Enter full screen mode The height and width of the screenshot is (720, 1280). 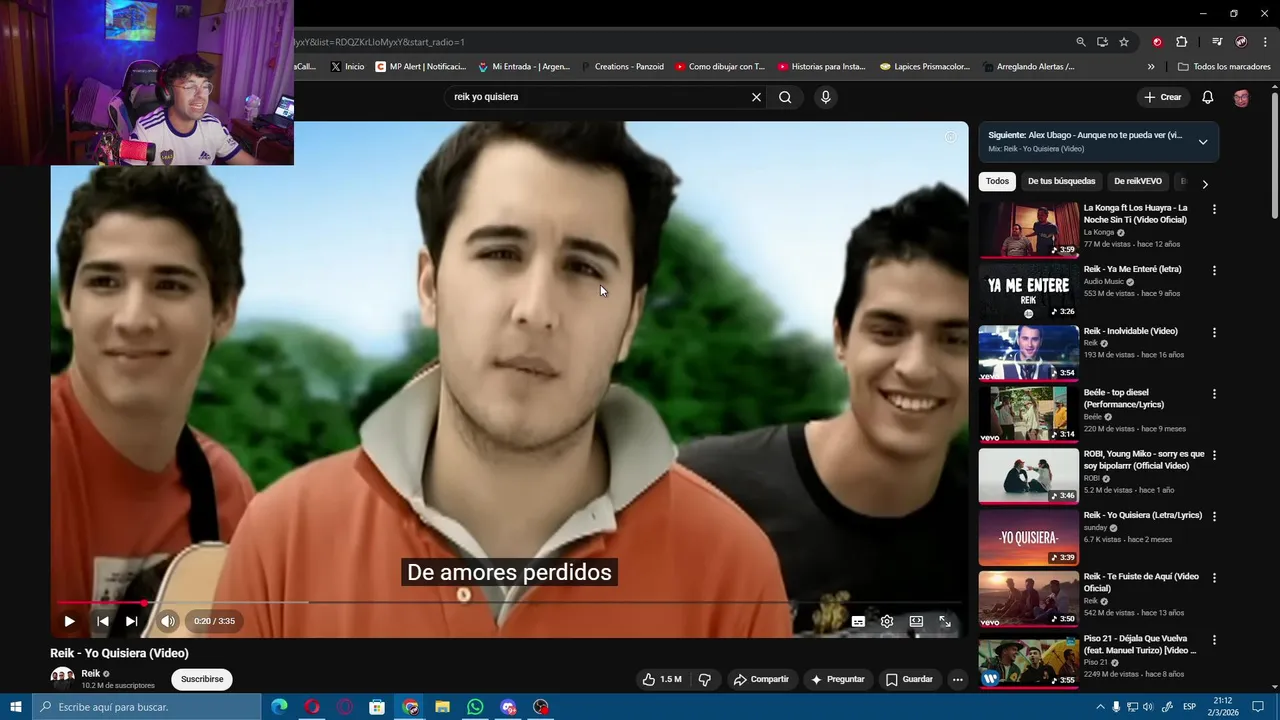coord(945,621)
